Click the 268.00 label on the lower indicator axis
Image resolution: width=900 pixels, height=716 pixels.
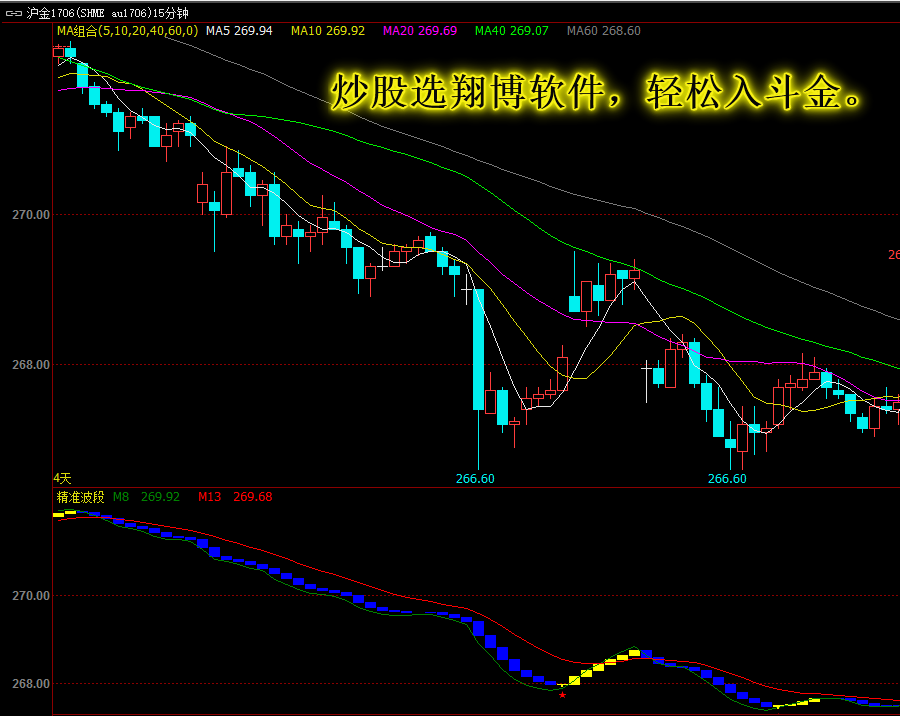(31, 684)
